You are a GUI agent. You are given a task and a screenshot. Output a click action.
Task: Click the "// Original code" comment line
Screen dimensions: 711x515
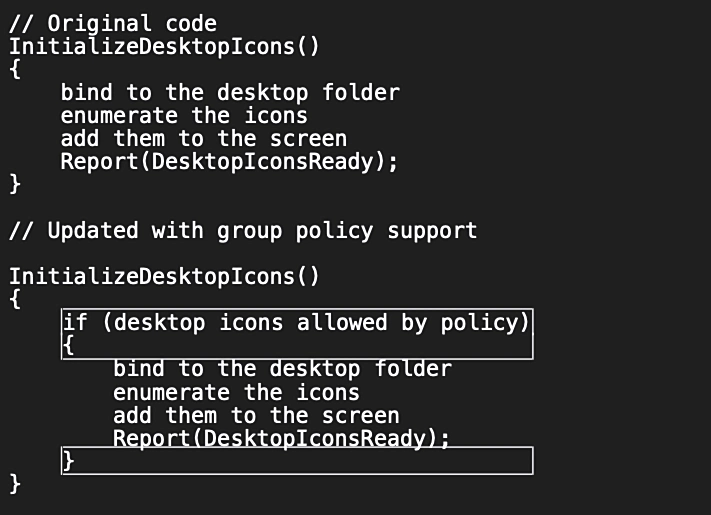[x=113, y=23]
